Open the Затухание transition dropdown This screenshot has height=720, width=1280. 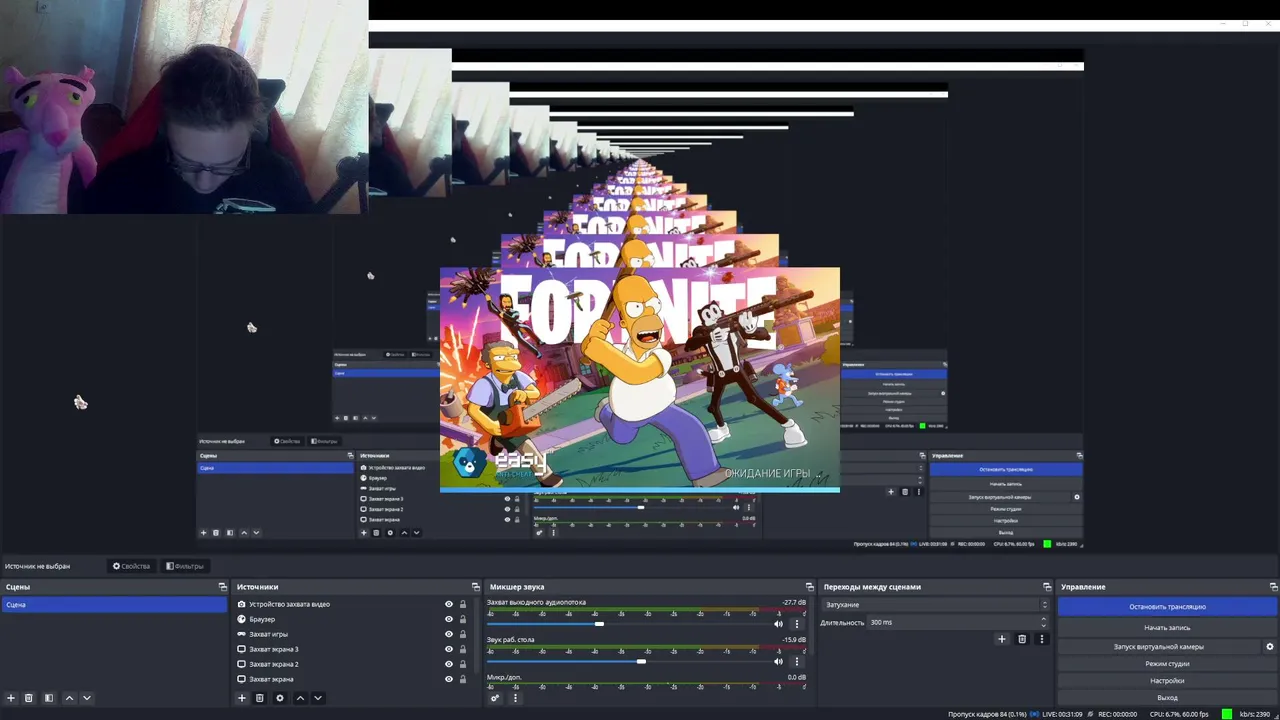[936, 605]
